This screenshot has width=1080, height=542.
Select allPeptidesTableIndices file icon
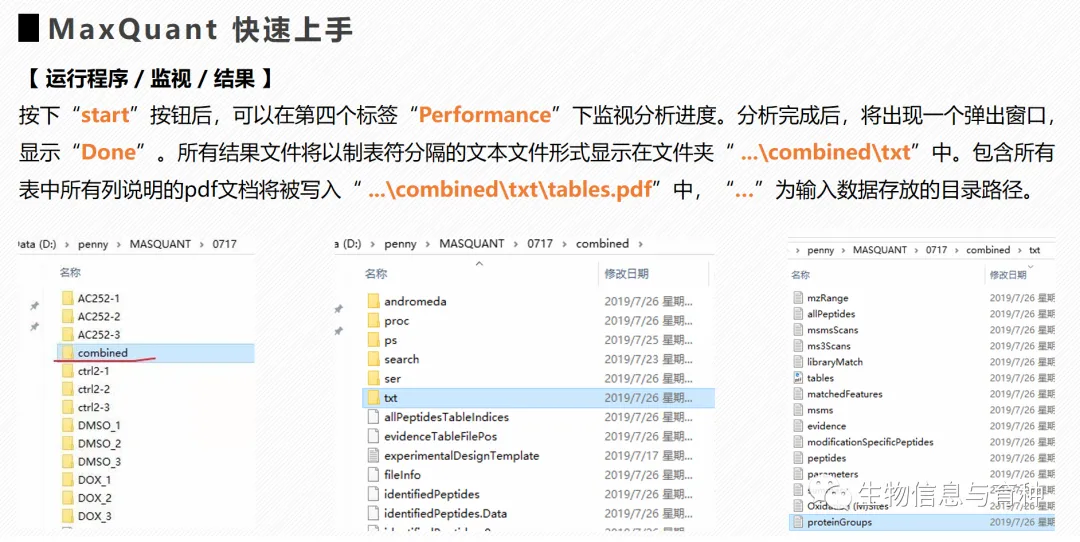coord(373,417)
